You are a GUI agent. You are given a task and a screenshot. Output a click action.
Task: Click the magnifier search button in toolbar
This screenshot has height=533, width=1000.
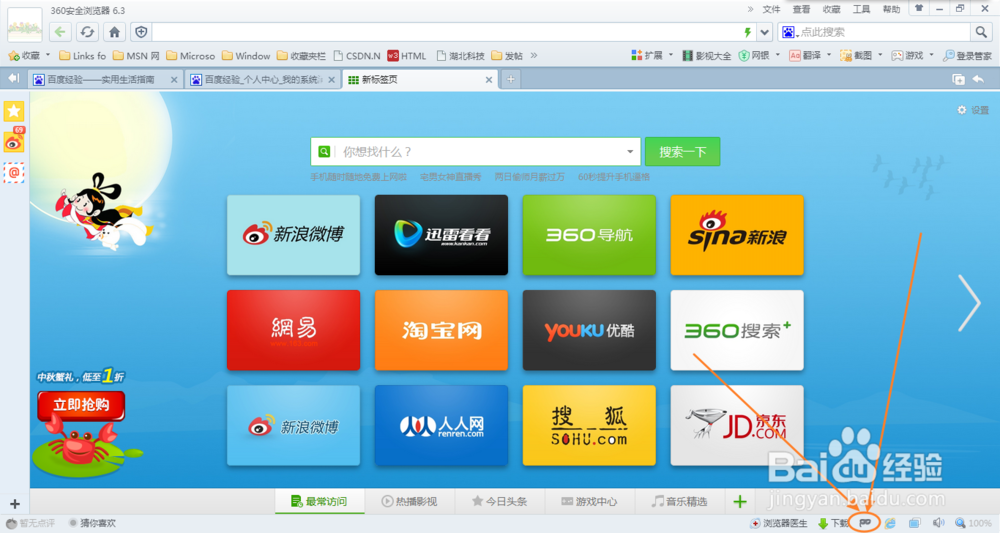coord(980,32)
